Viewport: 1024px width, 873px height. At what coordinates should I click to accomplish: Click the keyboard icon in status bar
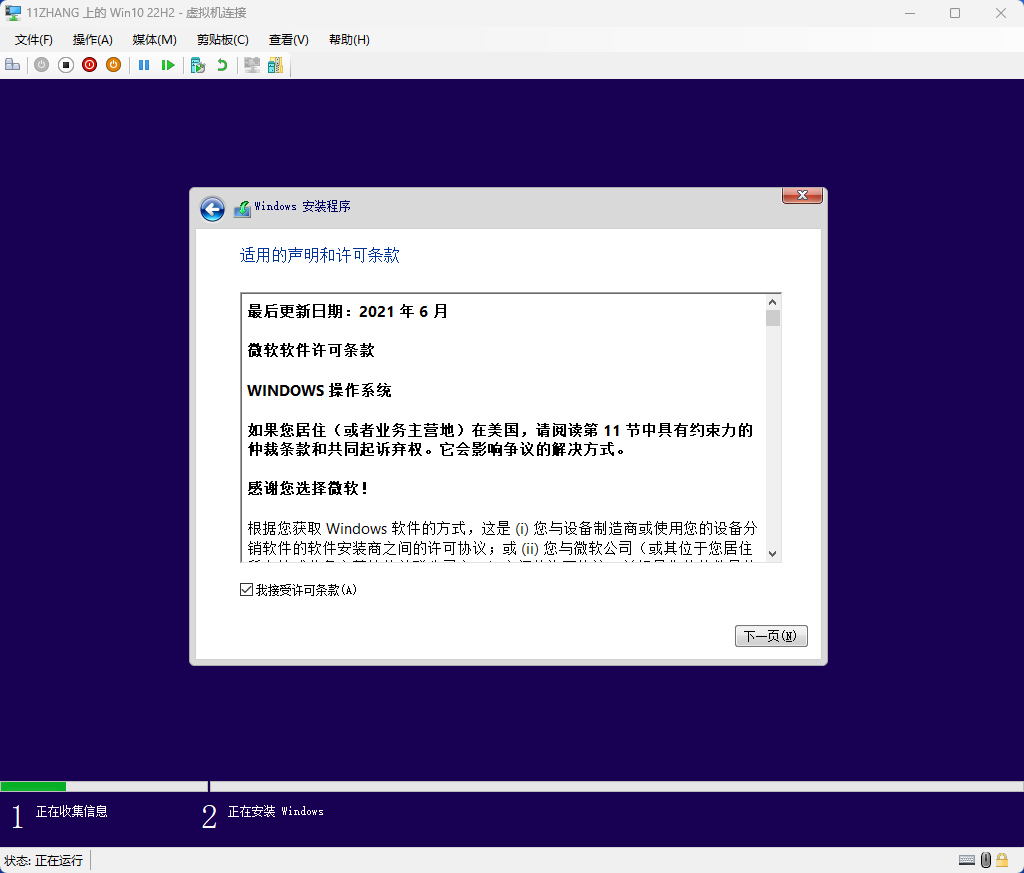pyautogui.click(x=967, y=860)
